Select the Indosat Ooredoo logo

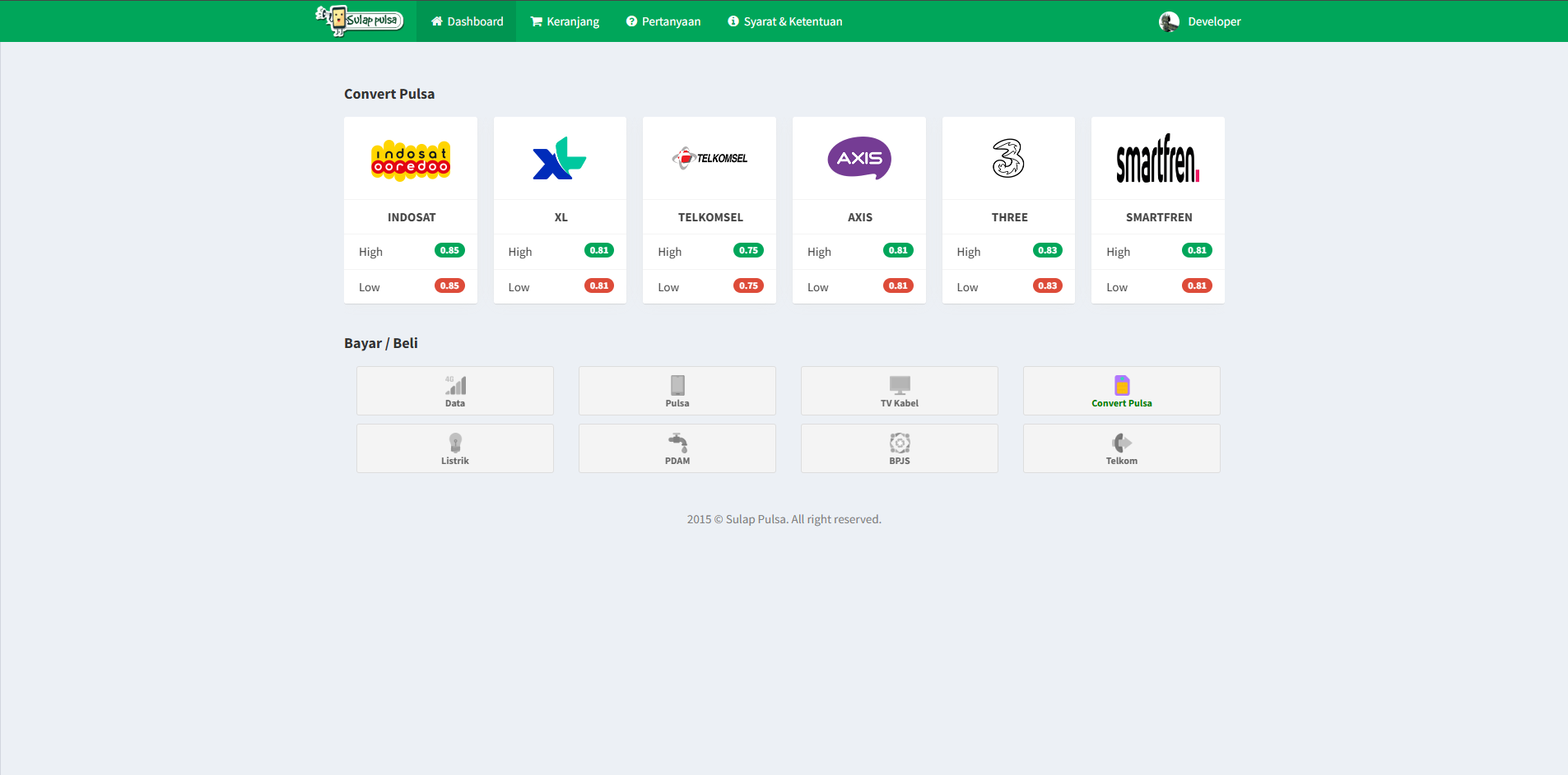point(411,159)
